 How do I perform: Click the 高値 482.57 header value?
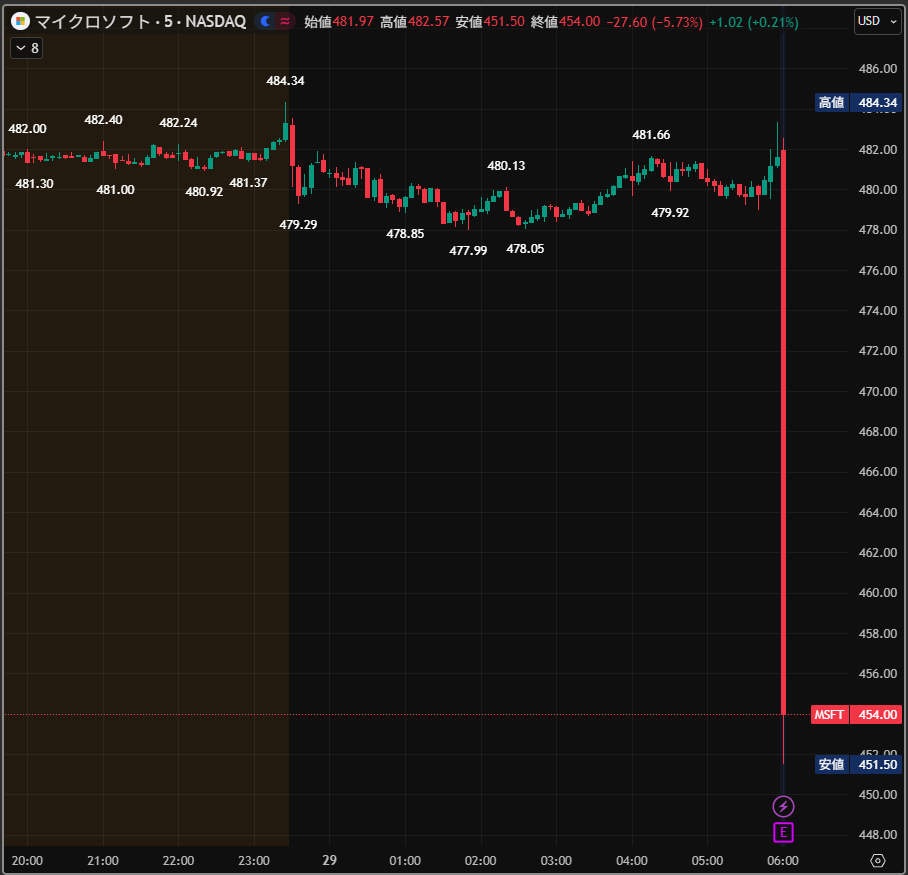[x=415, y=22]
